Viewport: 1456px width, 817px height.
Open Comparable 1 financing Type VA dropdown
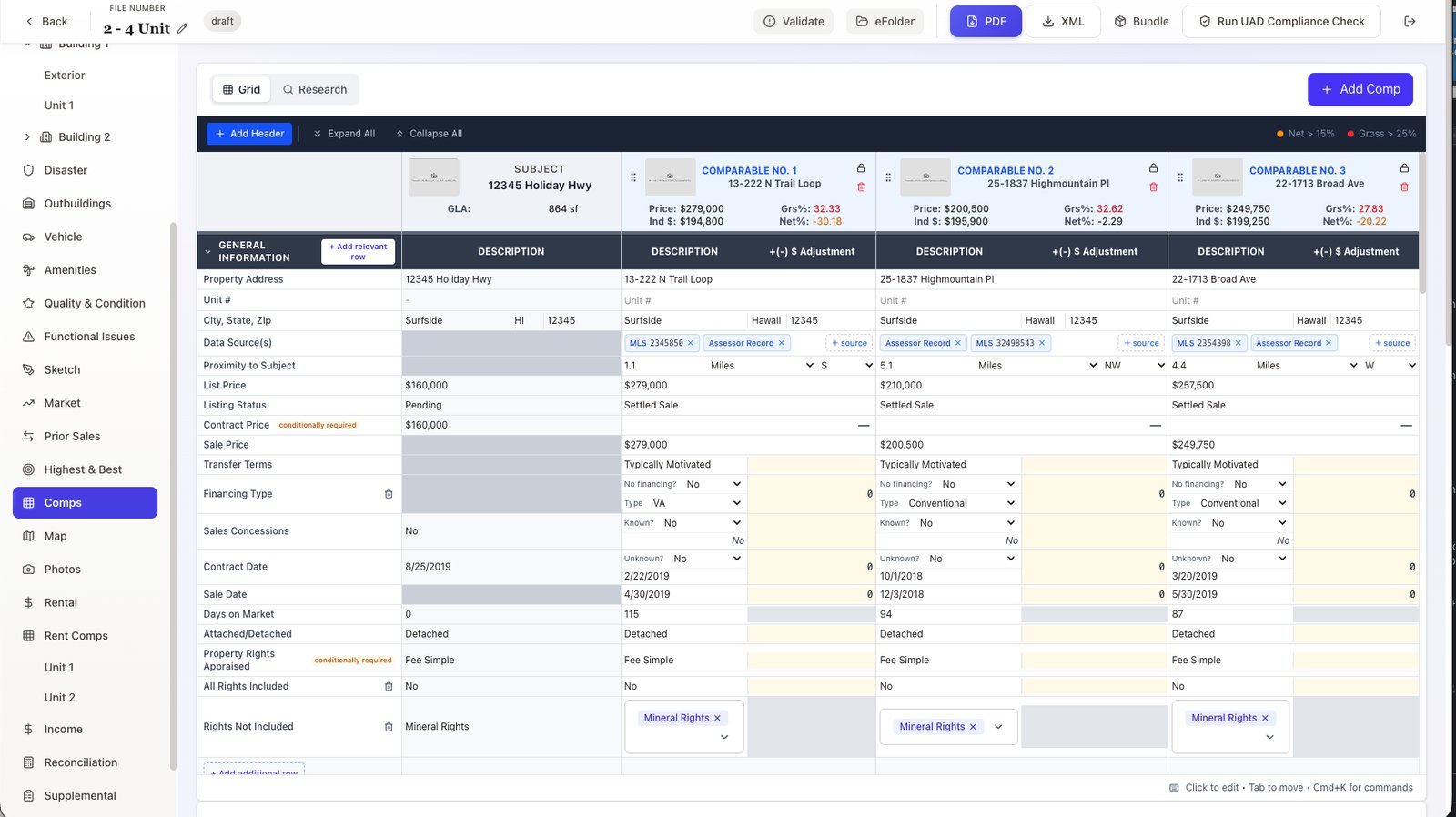[697, 503]
